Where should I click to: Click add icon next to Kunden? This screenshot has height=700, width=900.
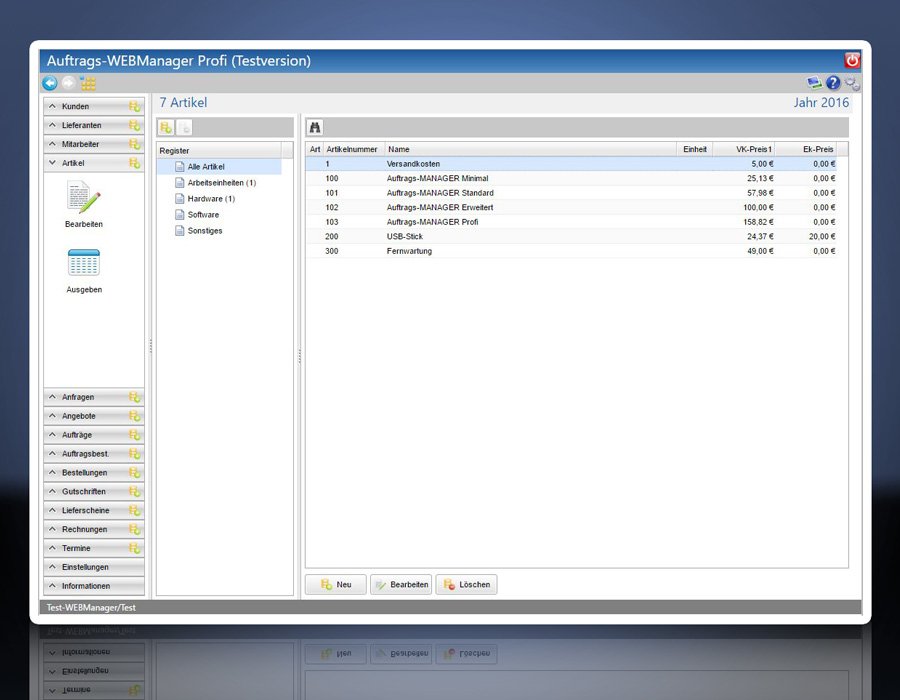click(134, 106)
